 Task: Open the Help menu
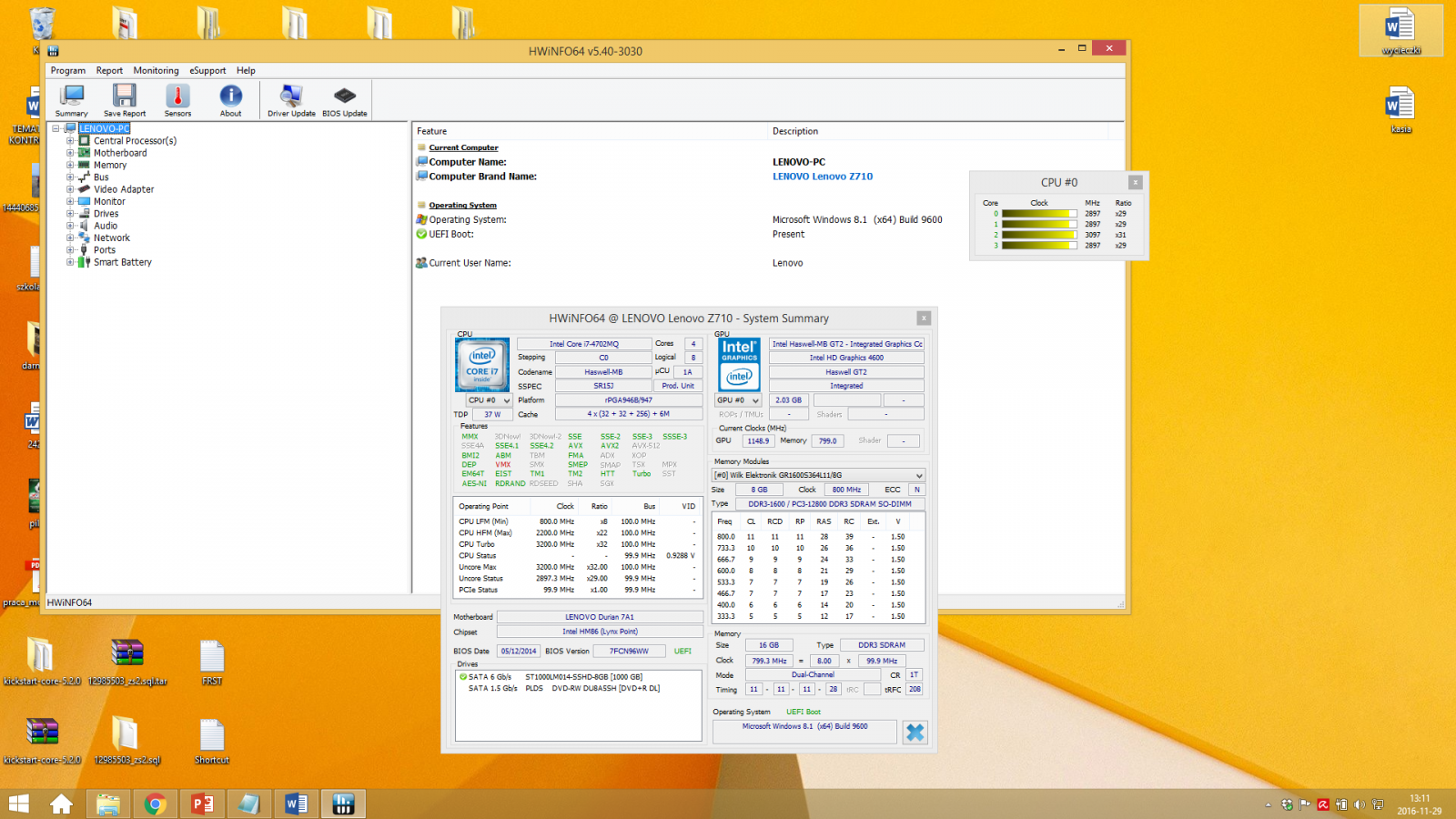246,70
